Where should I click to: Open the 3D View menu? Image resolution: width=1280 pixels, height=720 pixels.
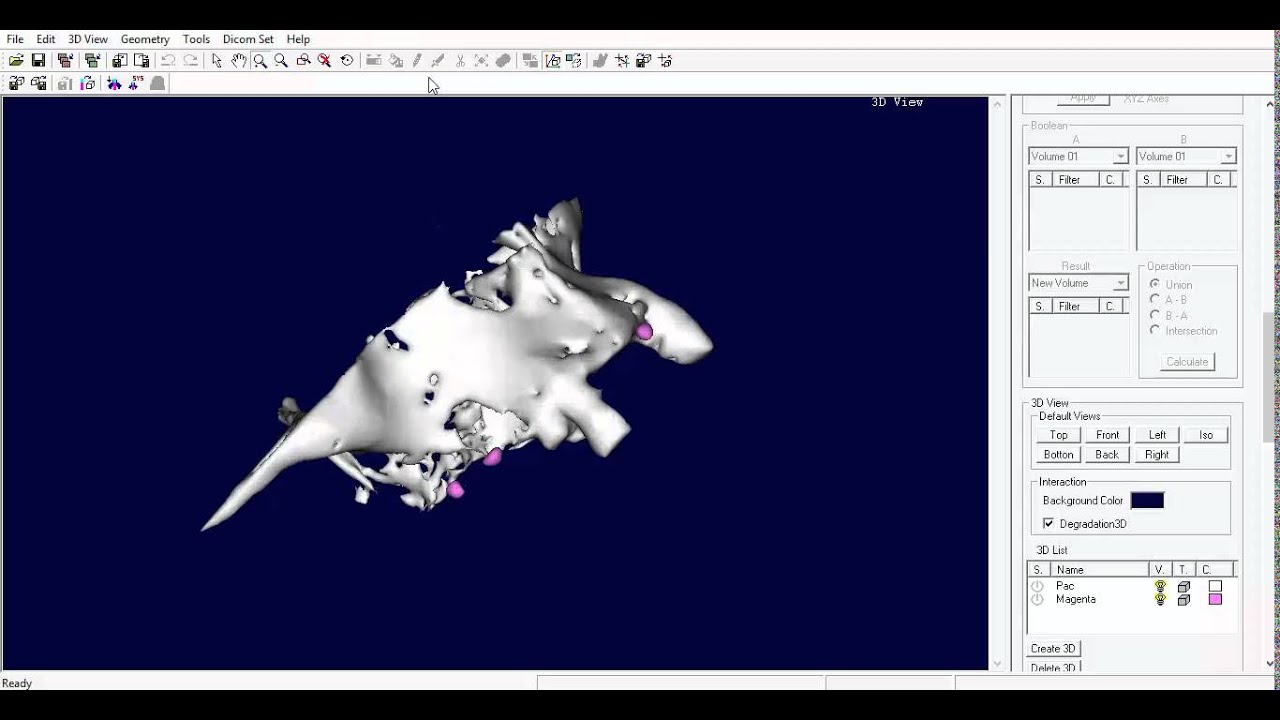pos(88,39)
